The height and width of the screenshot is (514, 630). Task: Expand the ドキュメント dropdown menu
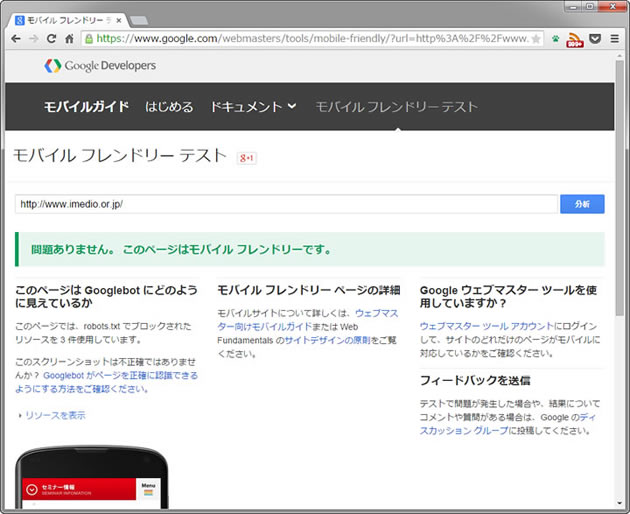pyautogui.click(x=254, y=107)
